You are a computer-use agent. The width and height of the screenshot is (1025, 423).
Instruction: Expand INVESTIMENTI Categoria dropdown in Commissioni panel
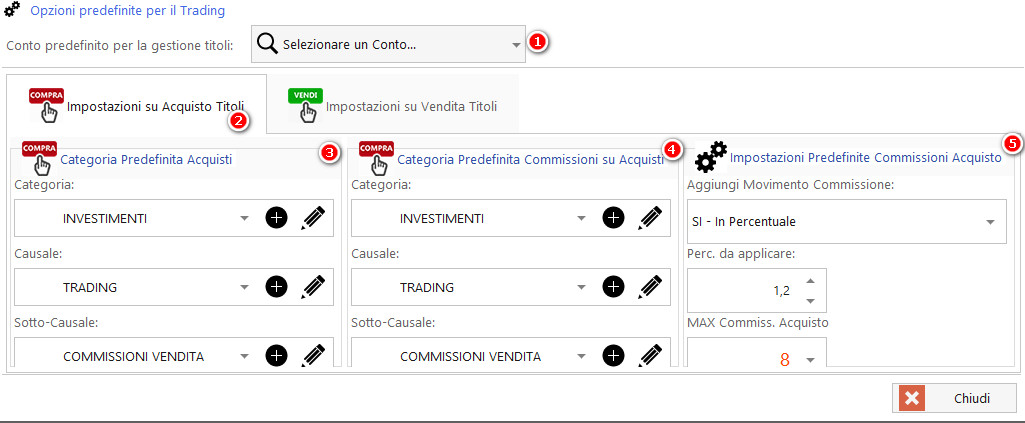pyautogui.click(x=581, y=219)
